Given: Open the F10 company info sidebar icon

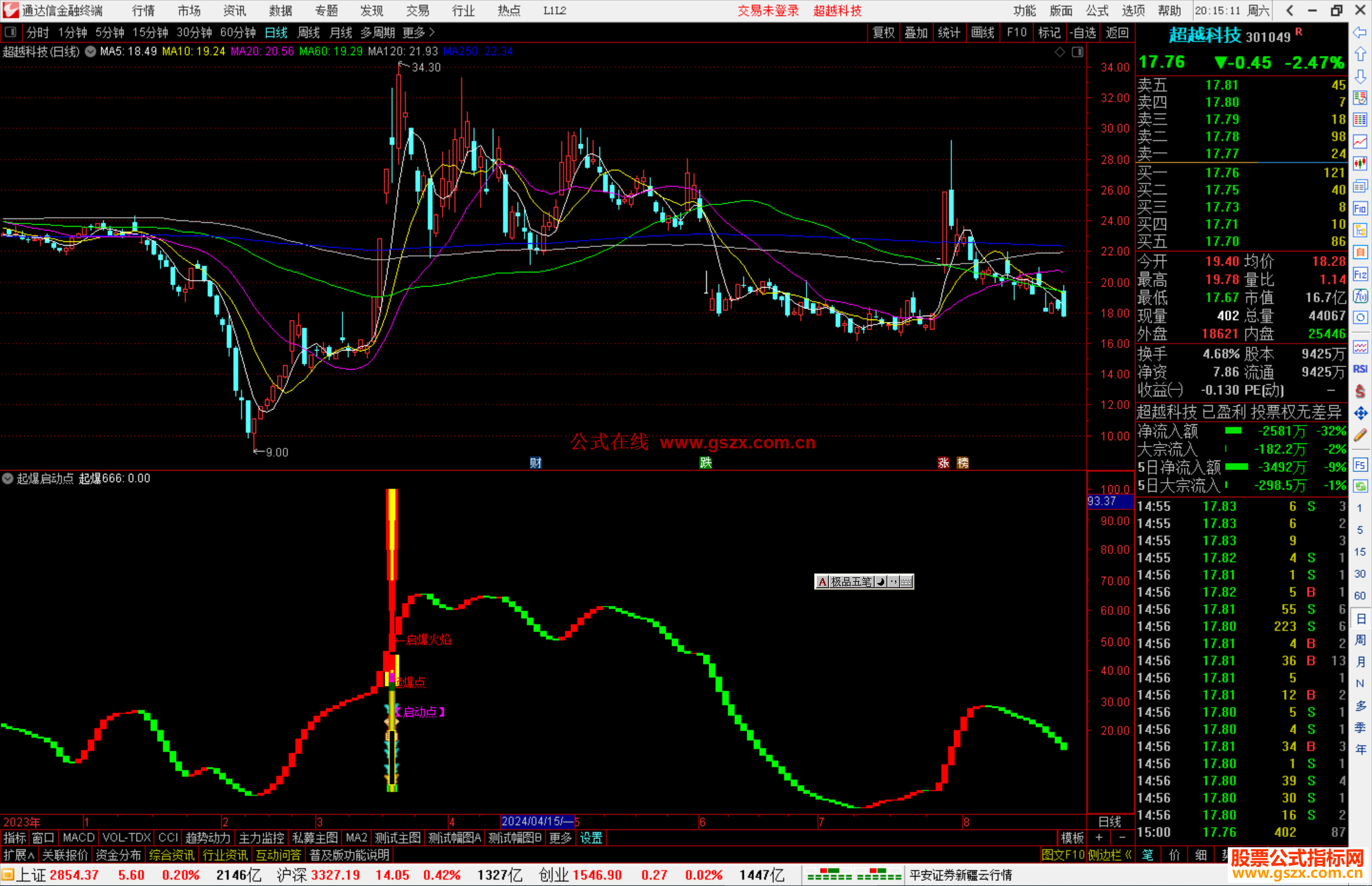Looking at the screenshot, I should tap(1360, 208).
